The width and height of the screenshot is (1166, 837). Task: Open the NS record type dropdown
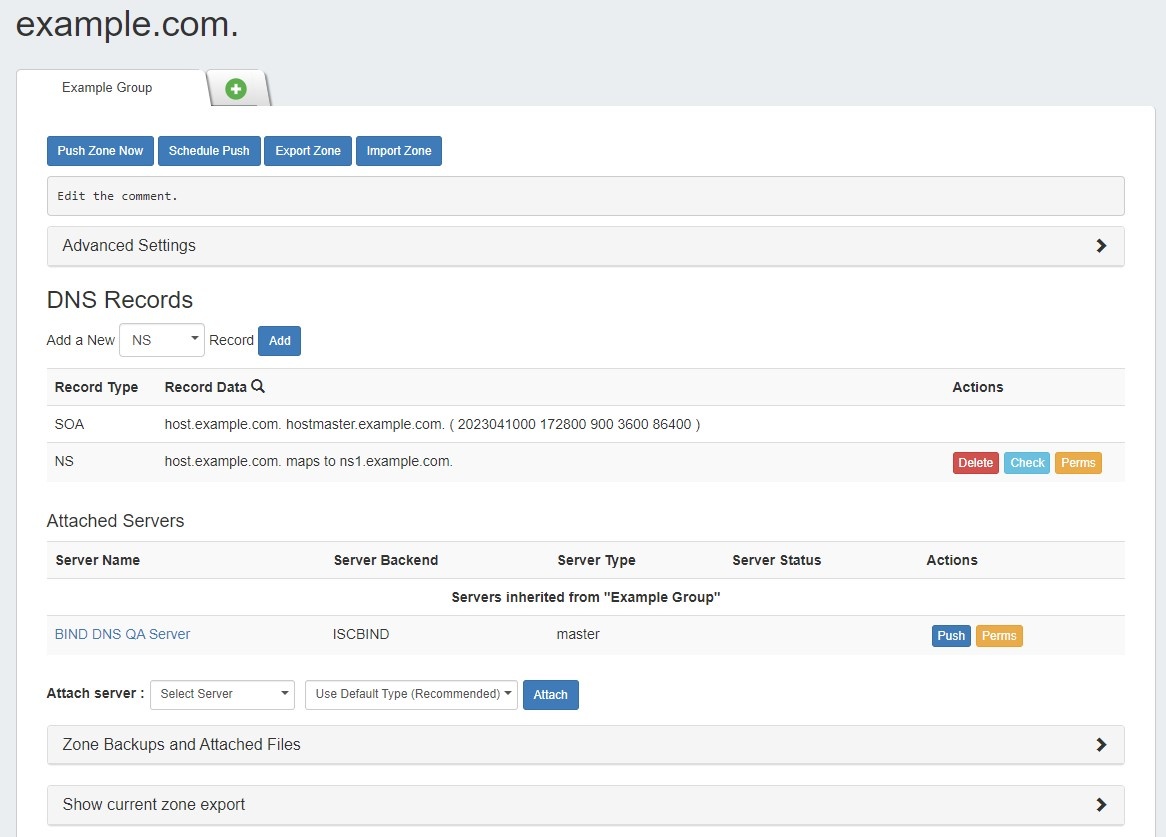(162, 340)
